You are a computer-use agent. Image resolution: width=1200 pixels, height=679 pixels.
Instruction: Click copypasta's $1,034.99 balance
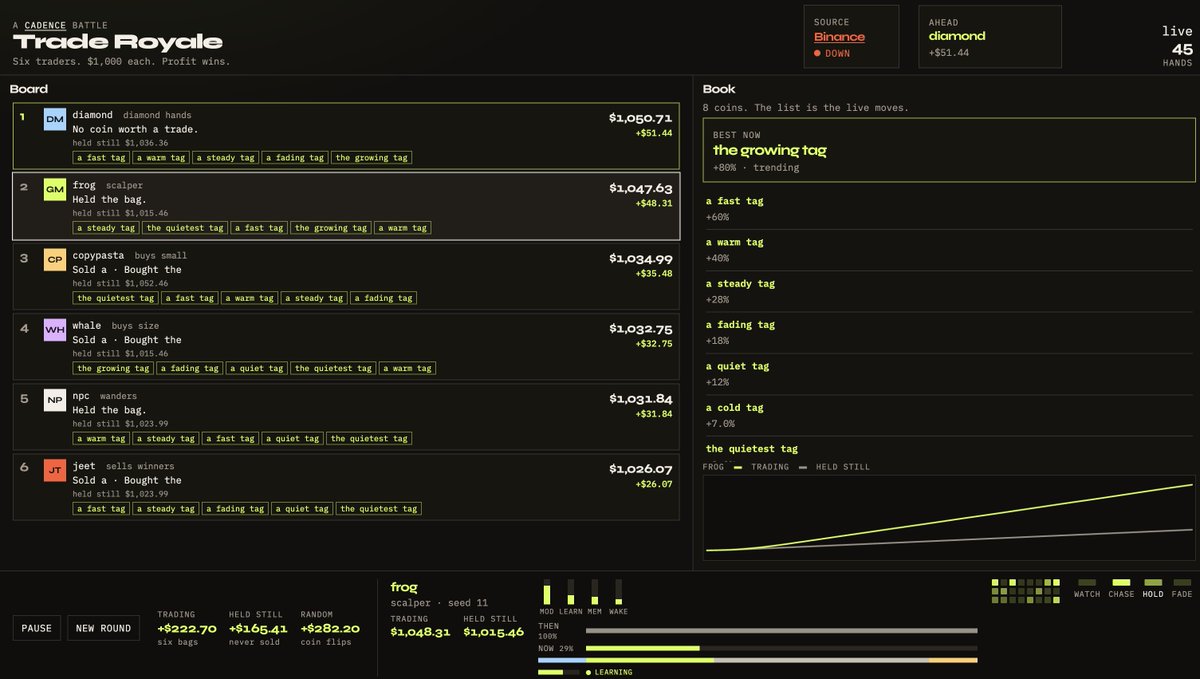(x=641, y=258)
